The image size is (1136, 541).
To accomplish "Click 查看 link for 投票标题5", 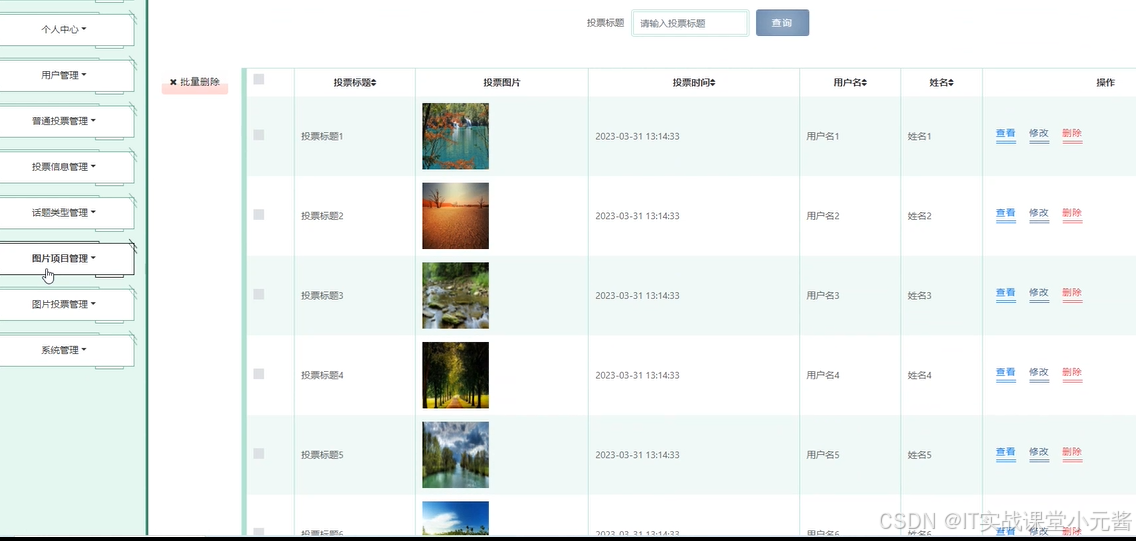I will 1006,453.
